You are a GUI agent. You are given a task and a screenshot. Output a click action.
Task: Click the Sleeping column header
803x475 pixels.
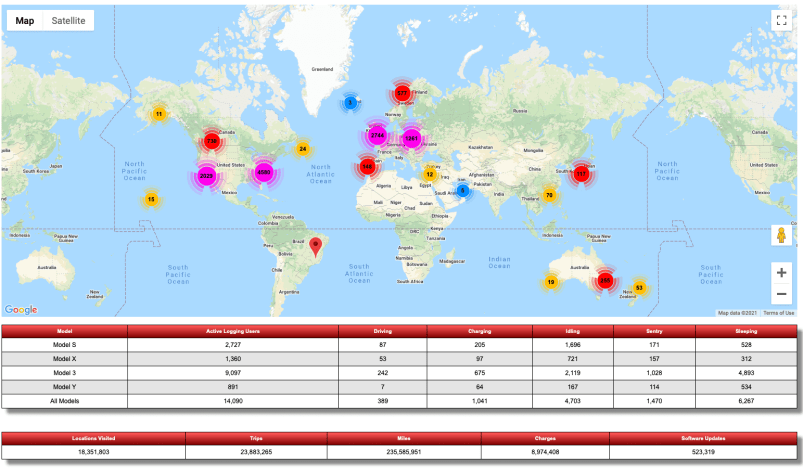[x=746, y=331]
